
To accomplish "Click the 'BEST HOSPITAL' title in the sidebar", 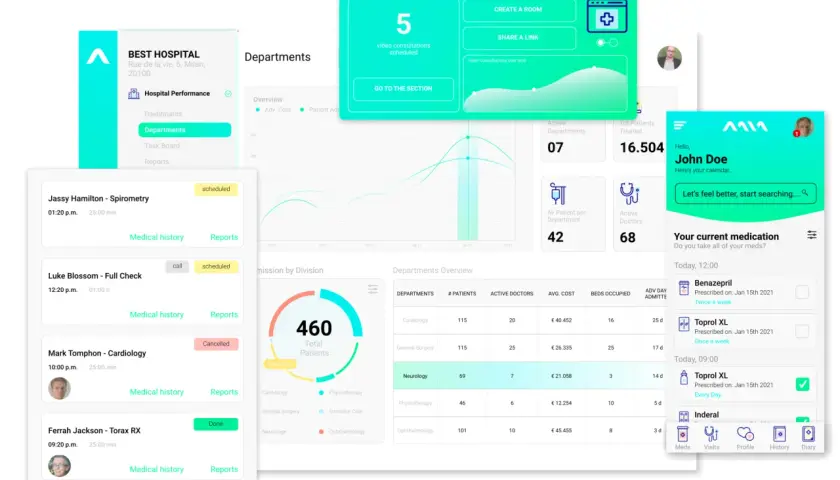I will [x=164, y=54].
